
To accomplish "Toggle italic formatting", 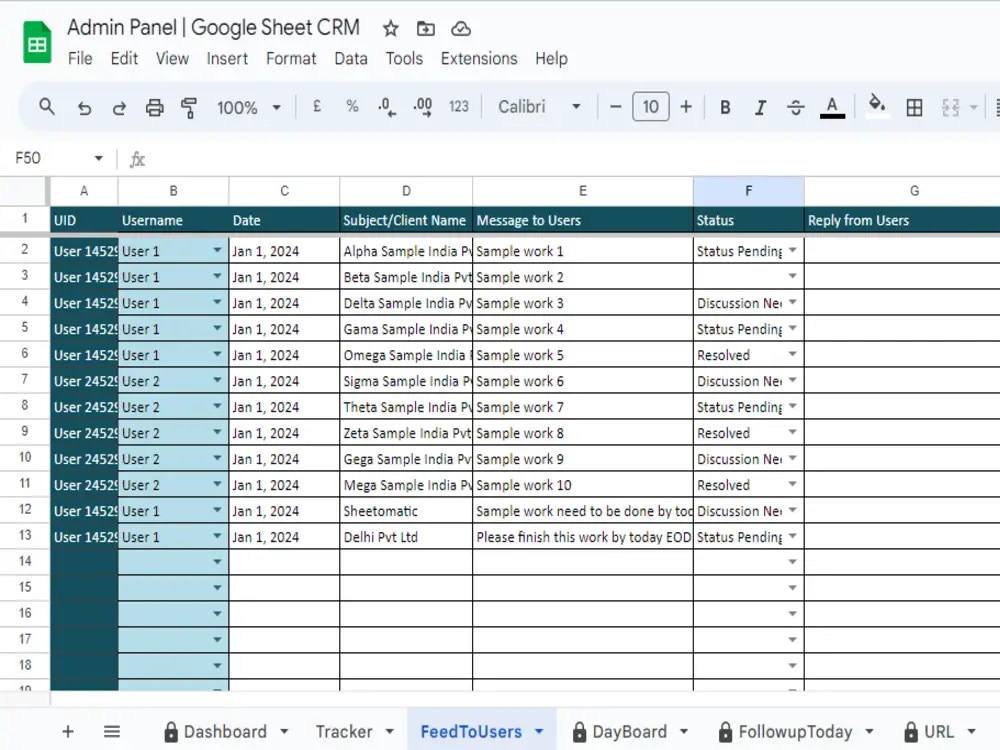I will [760, 107].
